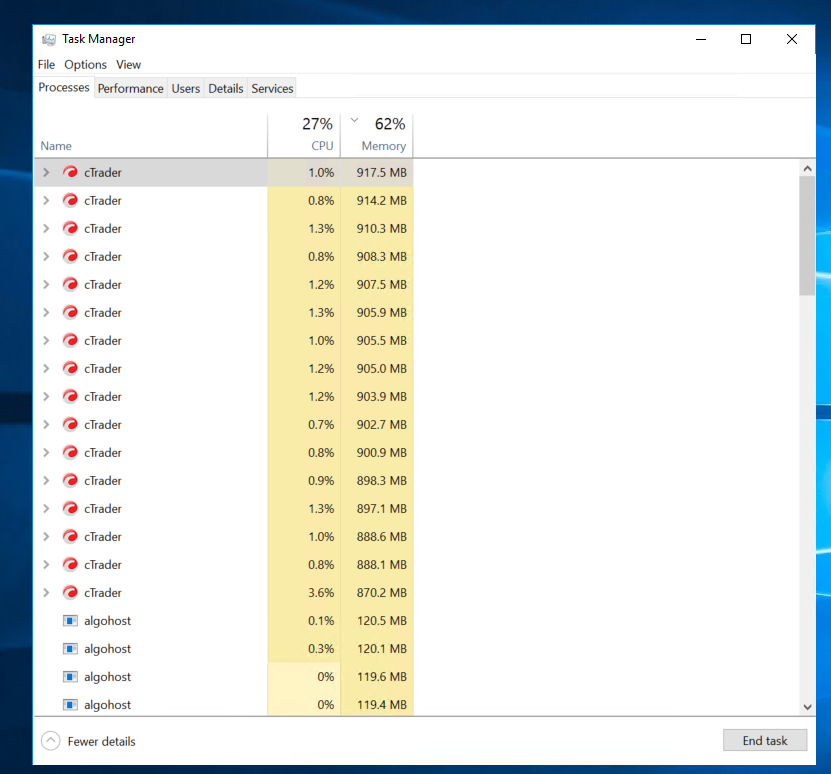Switch to the Performance tab
The image size is (831, 774).
[130, 89]
